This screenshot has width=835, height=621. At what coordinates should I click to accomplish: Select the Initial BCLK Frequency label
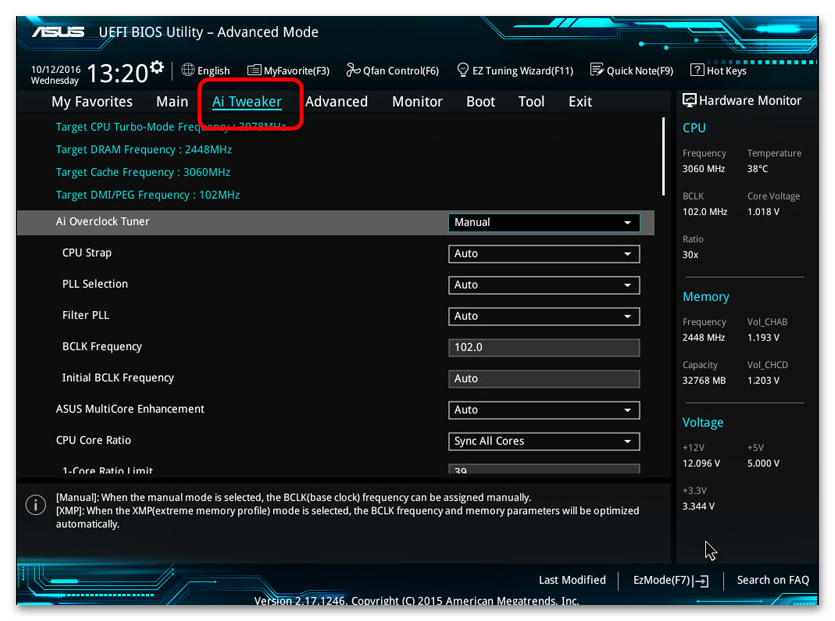[x=118, y=378]
